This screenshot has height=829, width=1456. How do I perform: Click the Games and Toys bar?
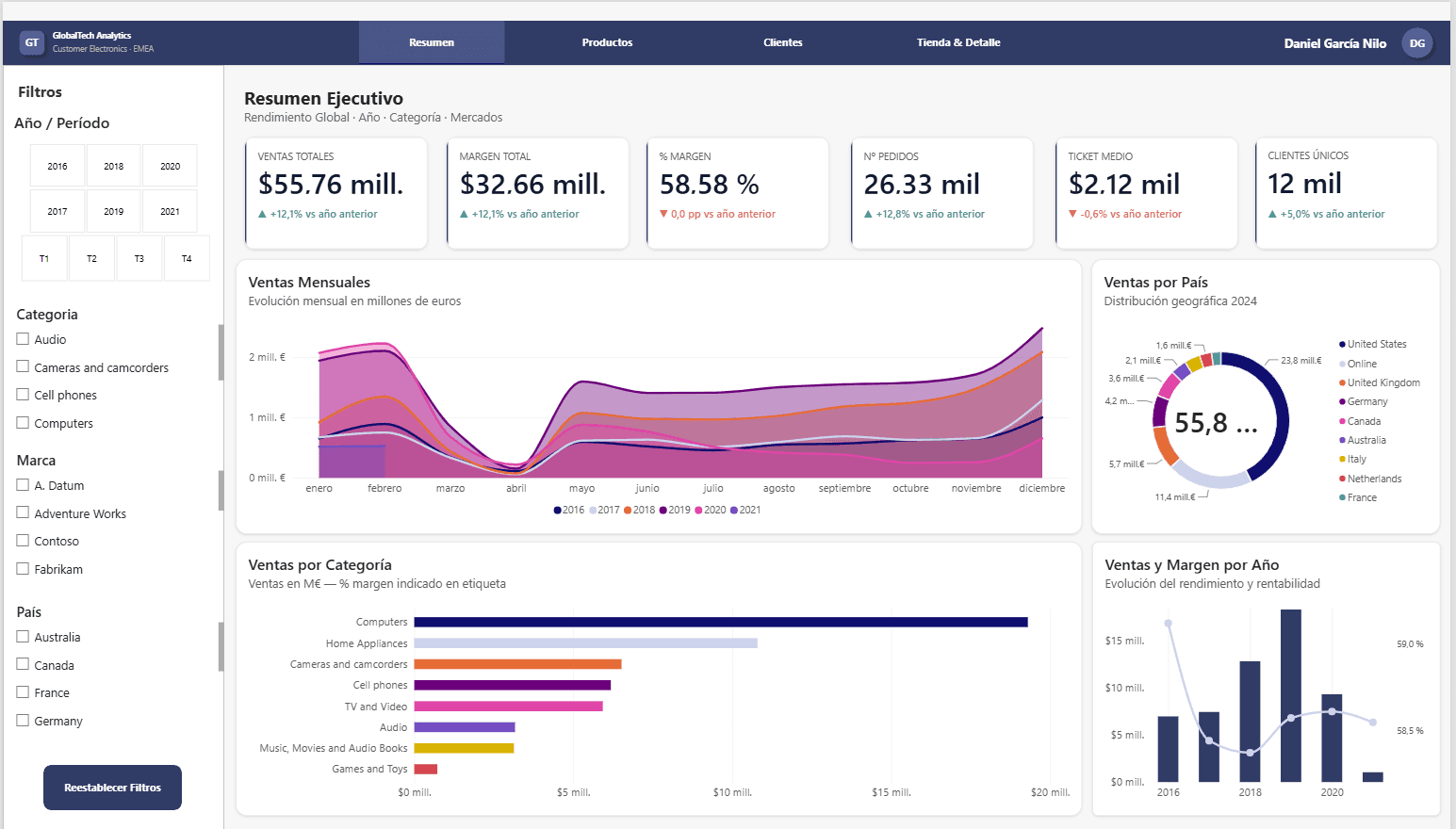point(426,769)
